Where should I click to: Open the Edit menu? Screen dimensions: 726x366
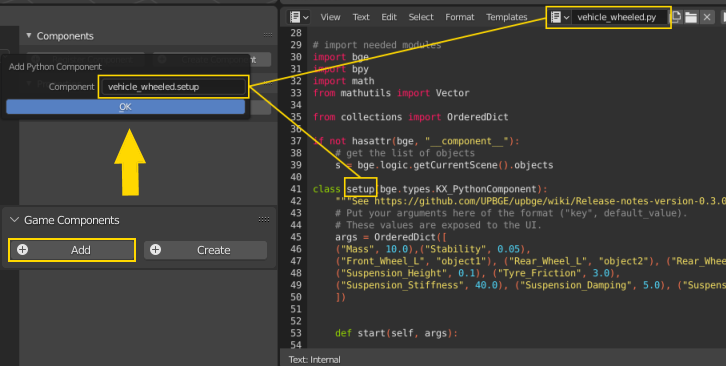click(389, 17)
